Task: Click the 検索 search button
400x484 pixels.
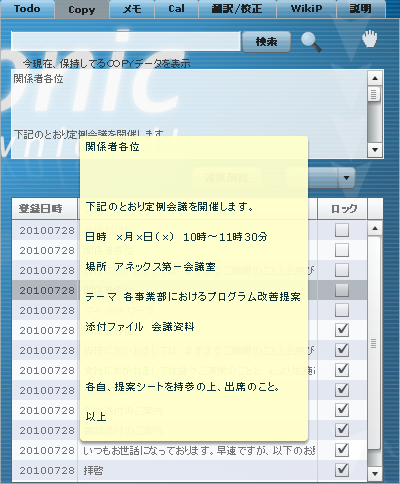Action: (x=266, y=42)
